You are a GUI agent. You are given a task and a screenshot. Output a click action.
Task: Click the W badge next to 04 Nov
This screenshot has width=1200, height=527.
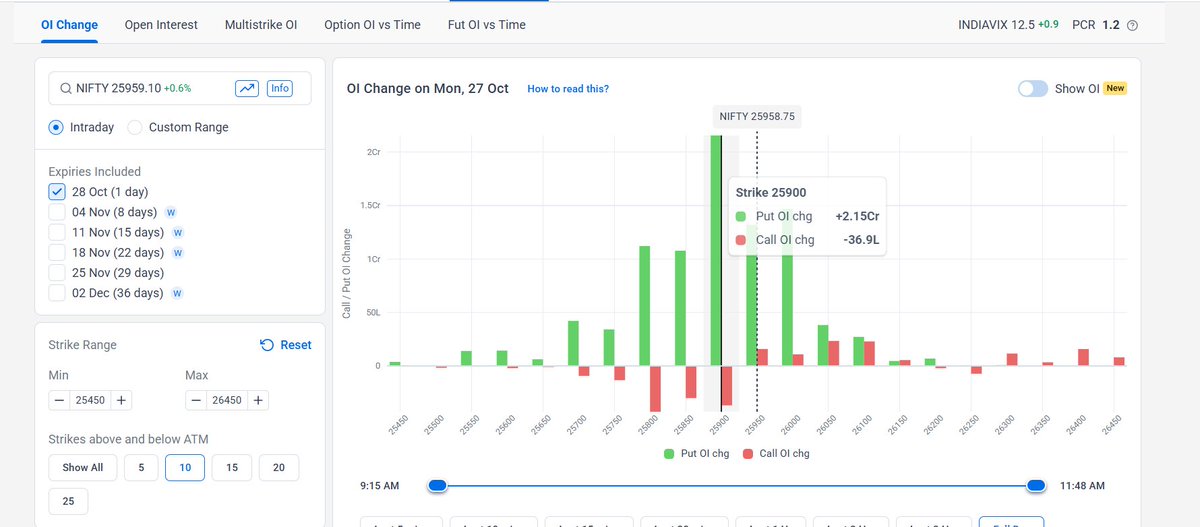tap(170, 212)
